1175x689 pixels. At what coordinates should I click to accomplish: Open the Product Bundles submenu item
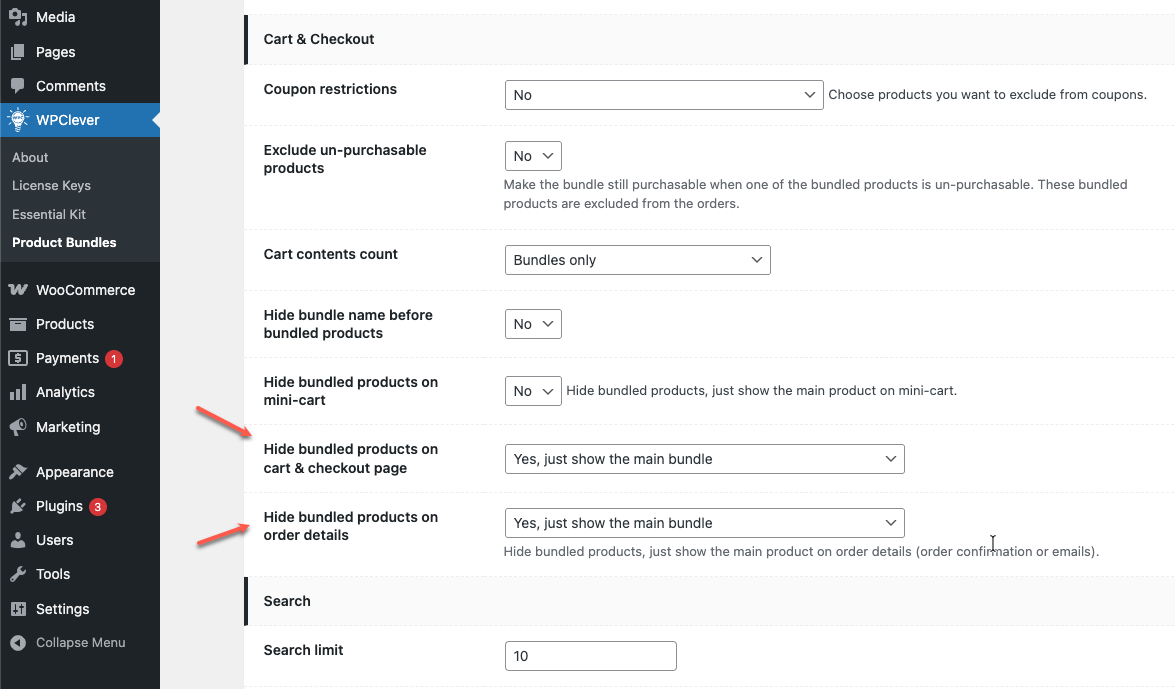coord(64,242)
